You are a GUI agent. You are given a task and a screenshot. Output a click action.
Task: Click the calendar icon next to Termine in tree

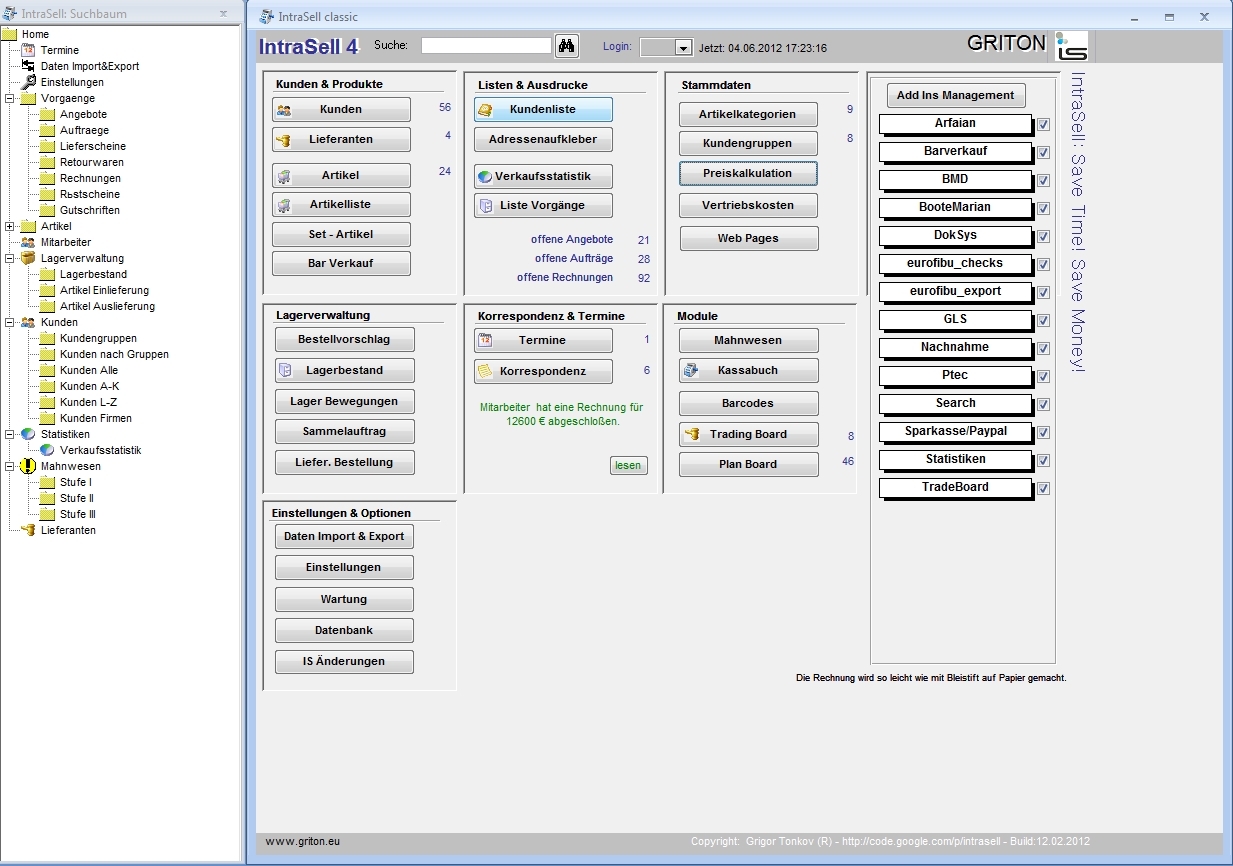pos(28,50)
